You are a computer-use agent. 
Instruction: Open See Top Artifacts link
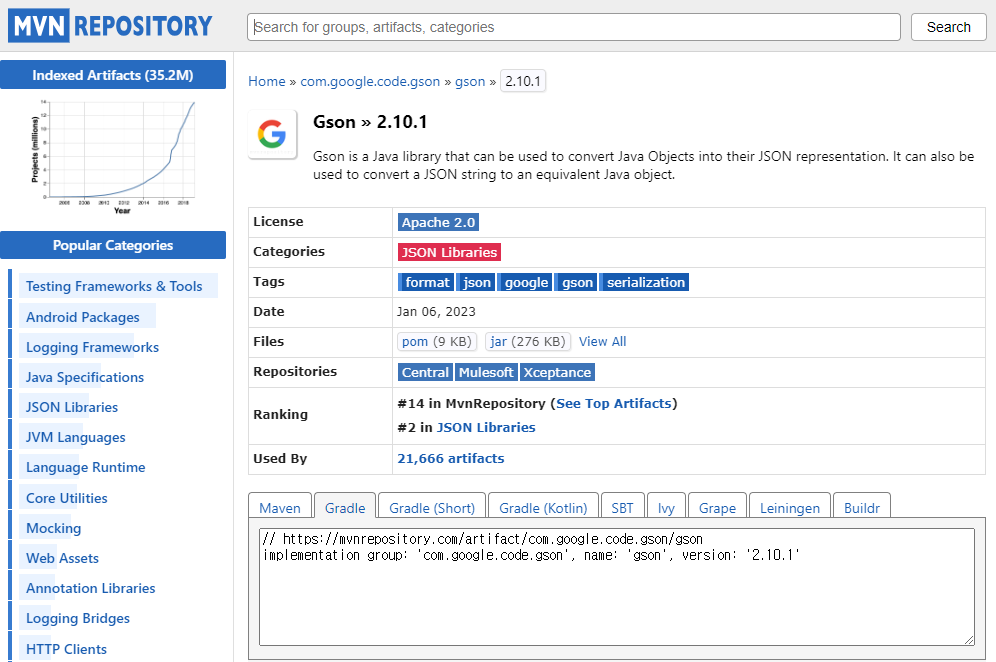point(614,403)
